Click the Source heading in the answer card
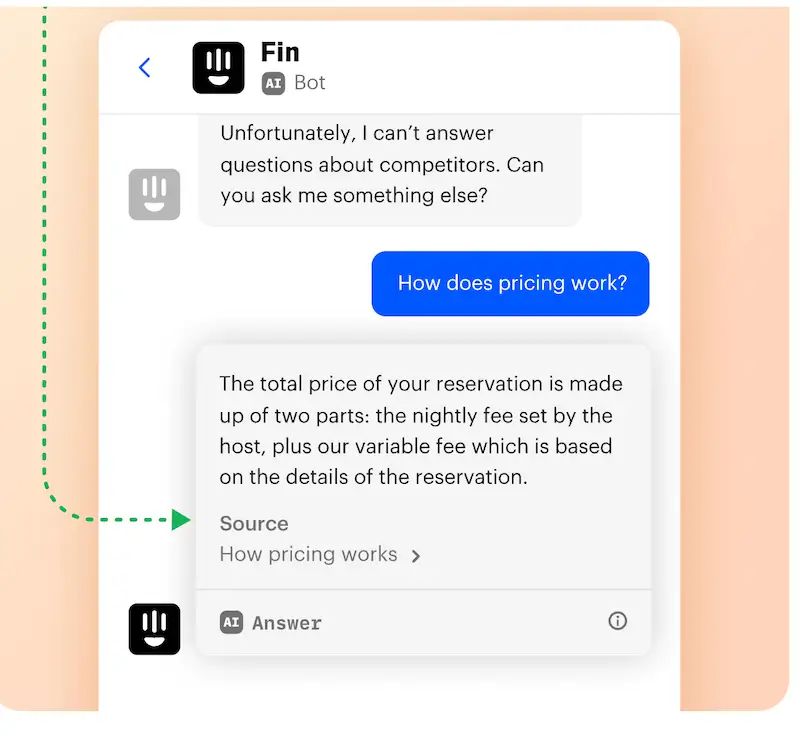This screenshot has width=800, height=743. click(253, 523)
